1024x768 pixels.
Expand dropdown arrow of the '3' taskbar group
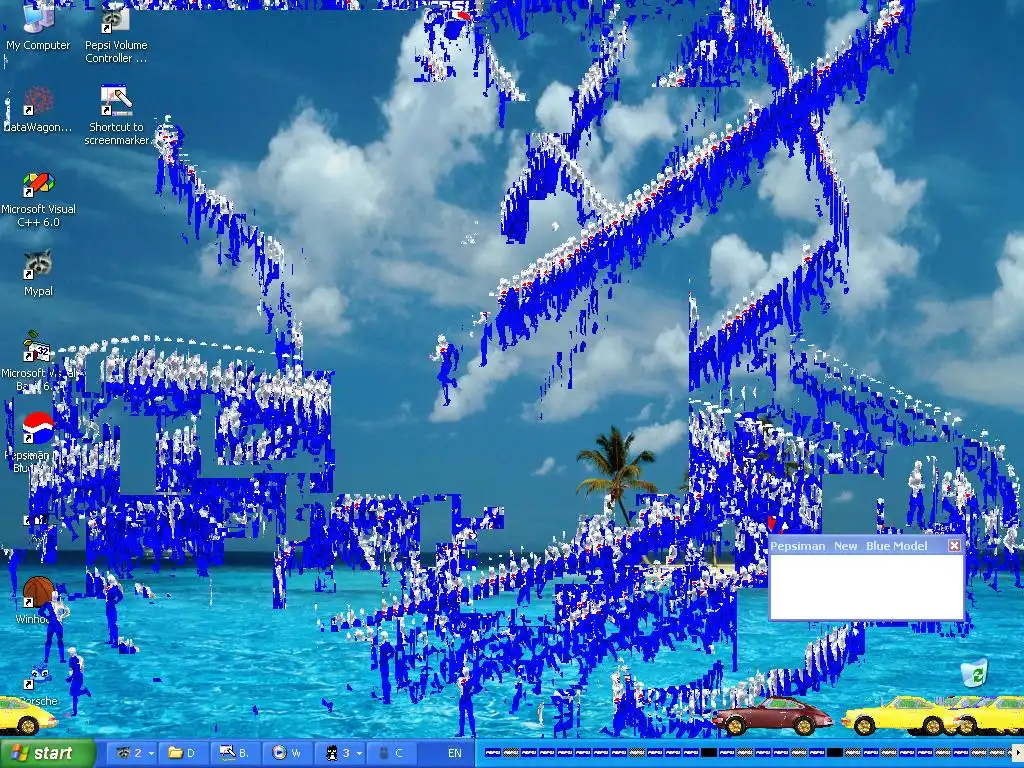click(x=359, y=754)
